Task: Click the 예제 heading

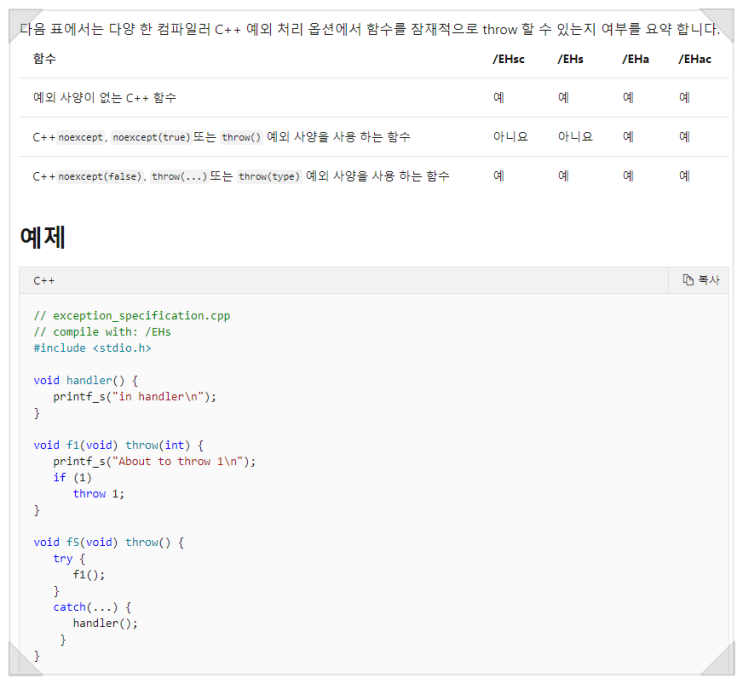Action: tap(43, 237)
